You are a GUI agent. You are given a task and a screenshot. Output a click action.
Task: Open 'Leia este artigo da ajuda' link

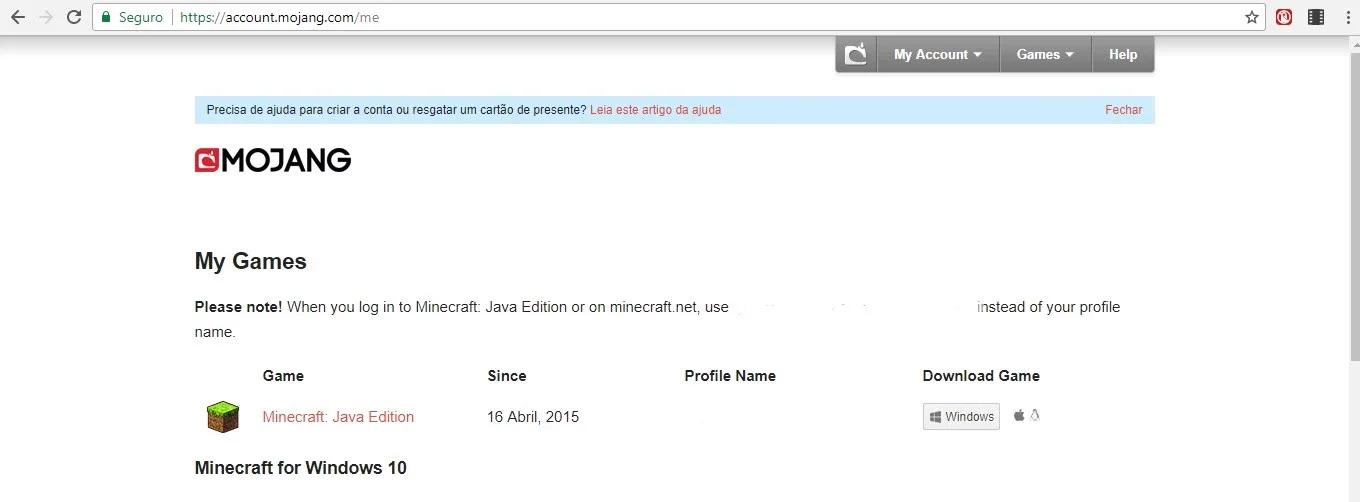click(x=655, y=110)
